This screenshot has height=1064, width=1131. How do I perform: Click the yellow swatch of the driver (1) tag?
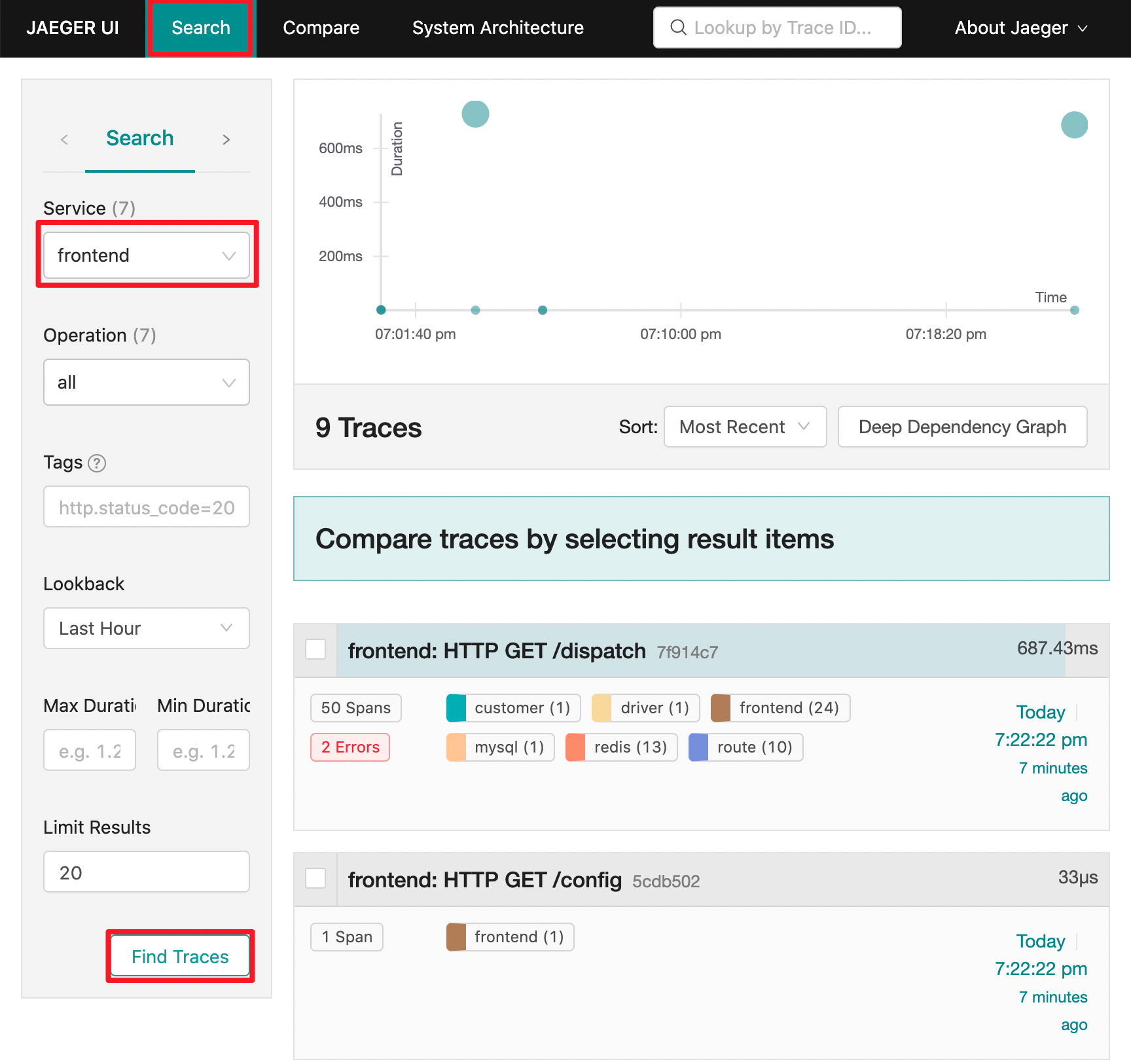[601, 708]
